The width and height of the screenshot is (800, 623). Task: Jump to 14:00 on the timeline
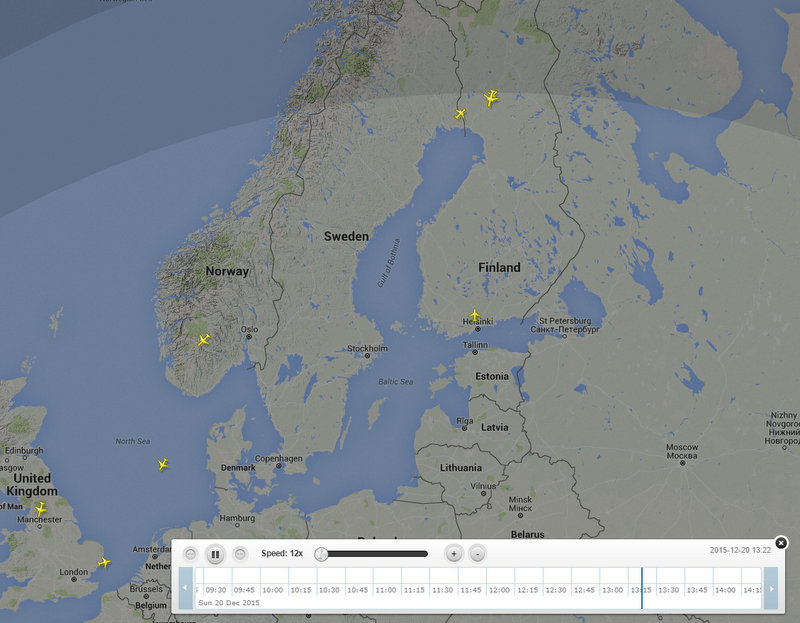click(725, 590)
